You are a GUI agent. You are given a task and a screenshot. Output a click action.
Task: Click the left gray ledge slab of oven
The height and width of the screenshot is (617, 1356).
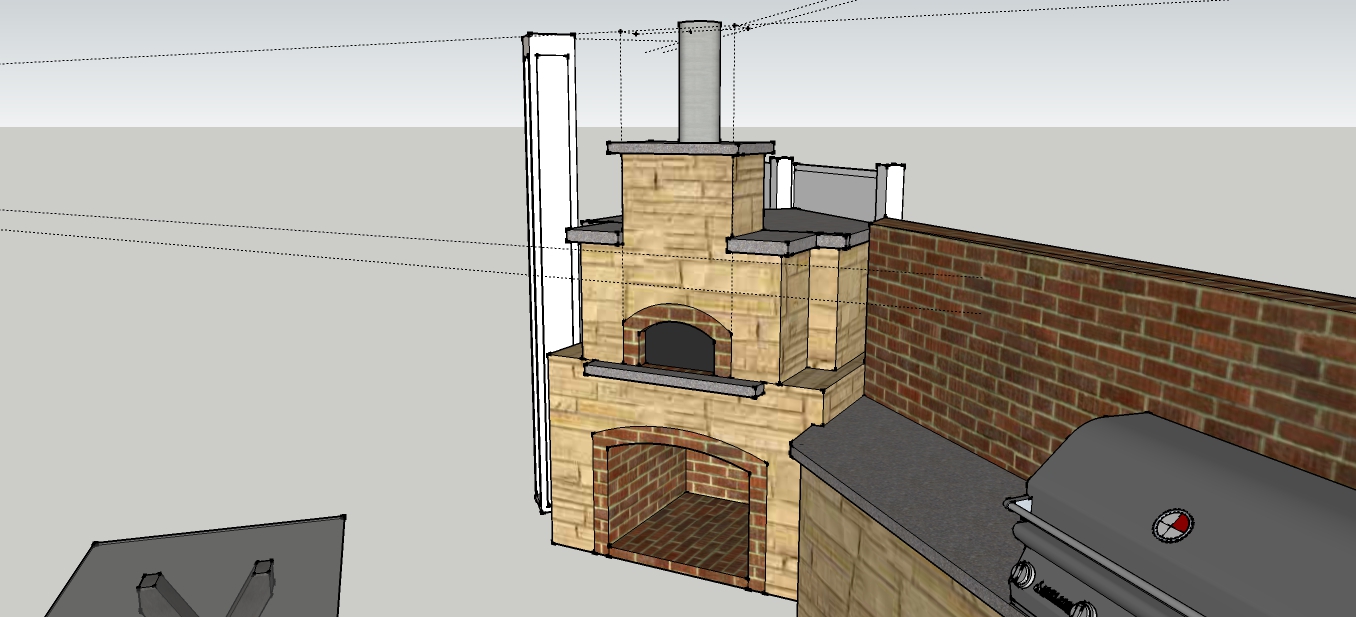595,232
